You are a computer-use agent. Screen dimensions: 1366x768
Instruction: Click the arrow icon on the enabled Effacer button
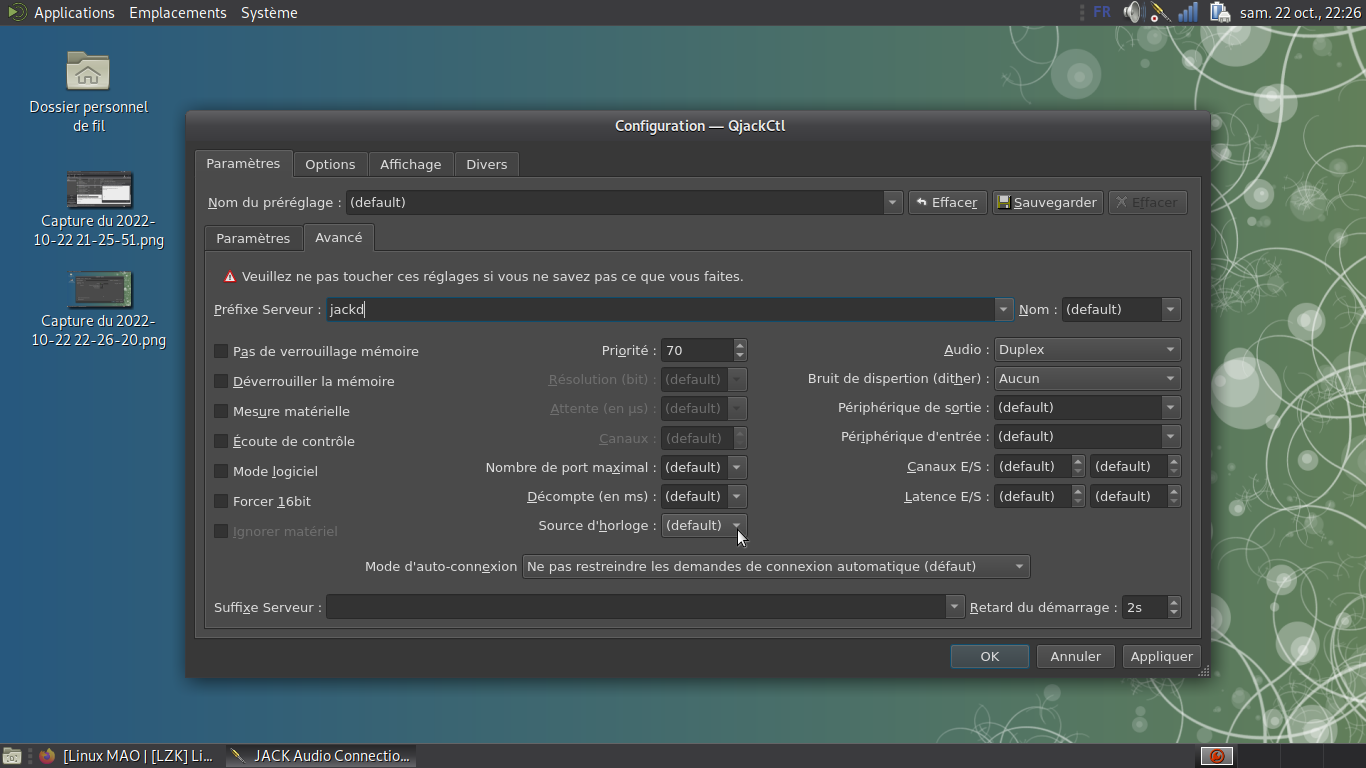pos(921,202)
